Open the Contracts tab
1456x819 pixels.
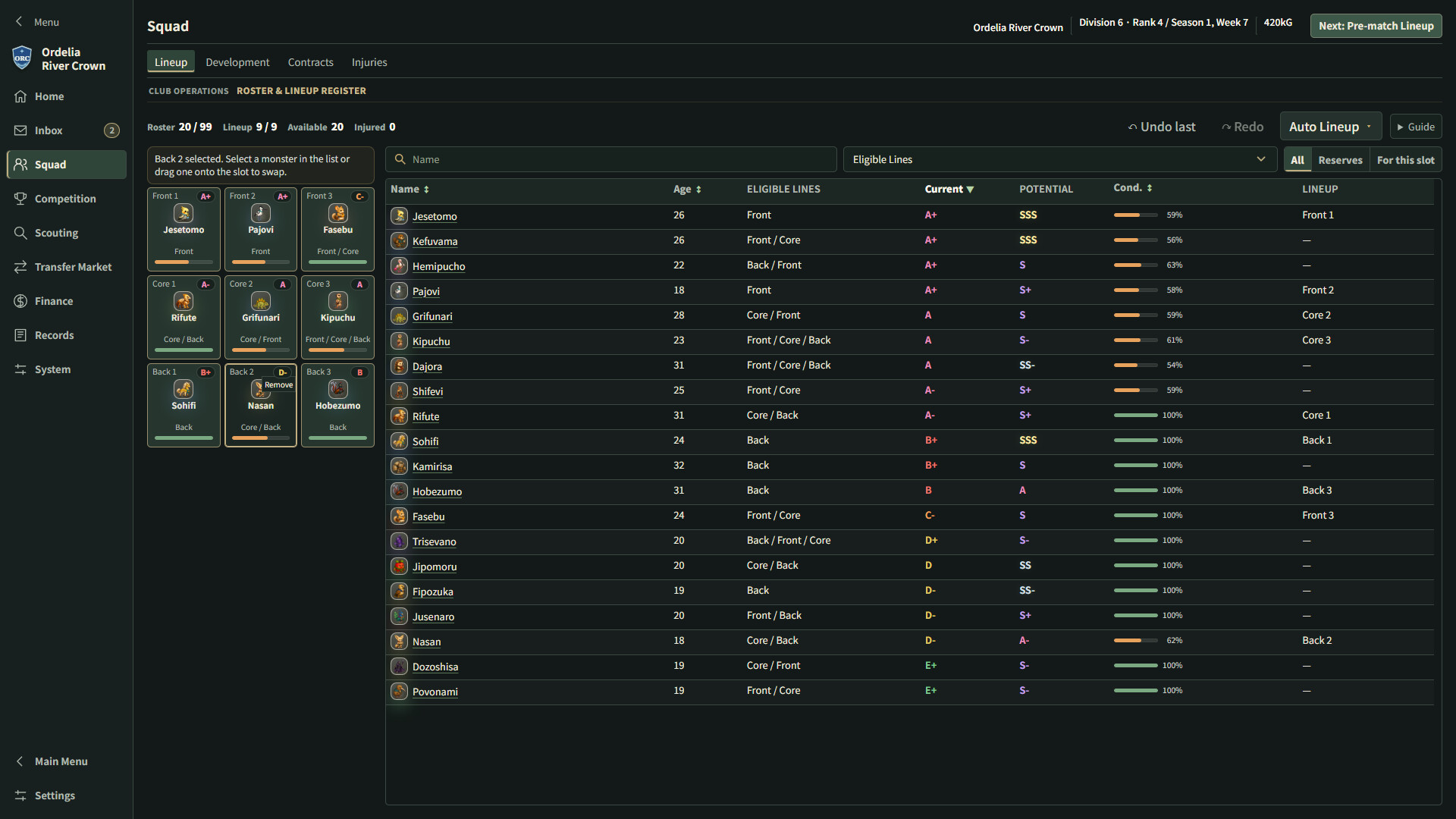point(310,62)
